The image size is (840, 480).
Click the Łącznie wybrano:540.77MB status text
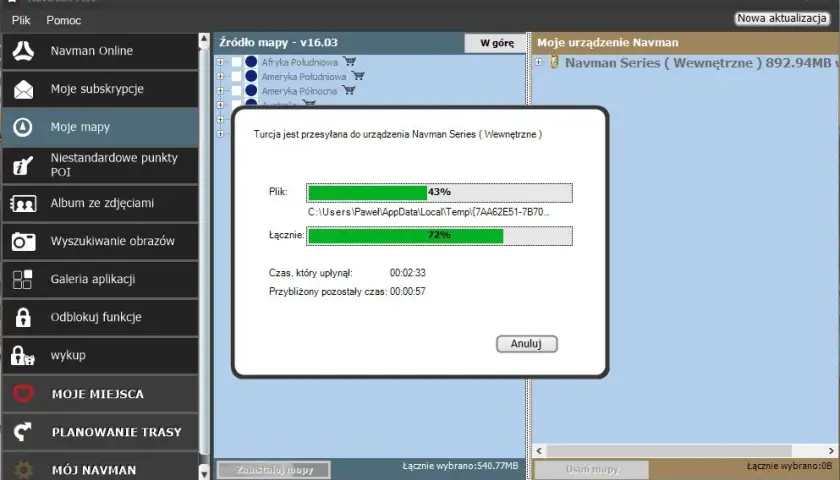click(460, 466)
